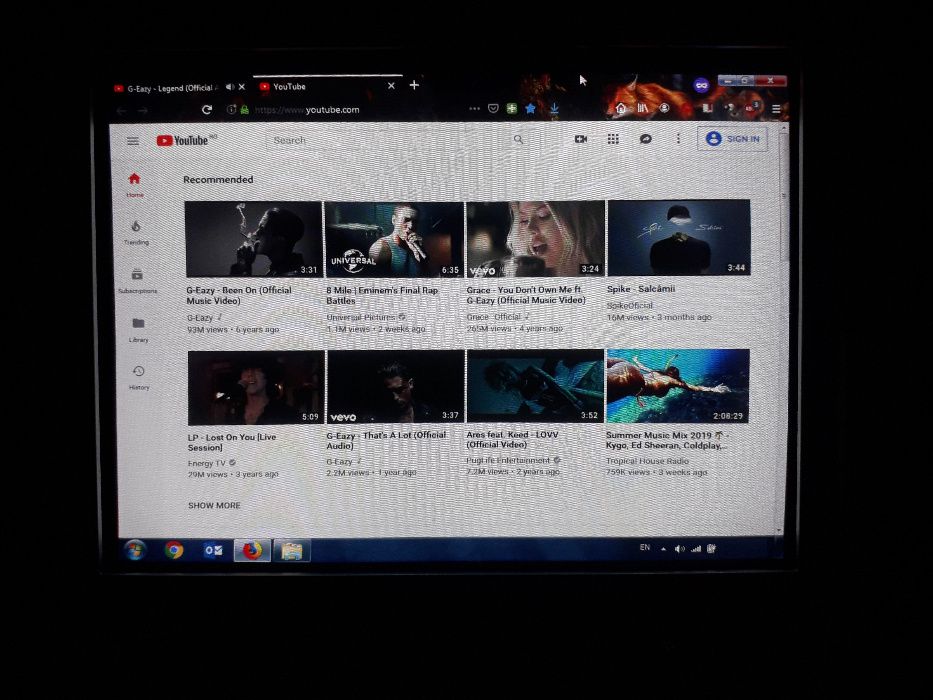Click title 'Spike - Salcâmii'
Image resolution: width=933 pixels, height=700 pixels.
tap(641, 289)
